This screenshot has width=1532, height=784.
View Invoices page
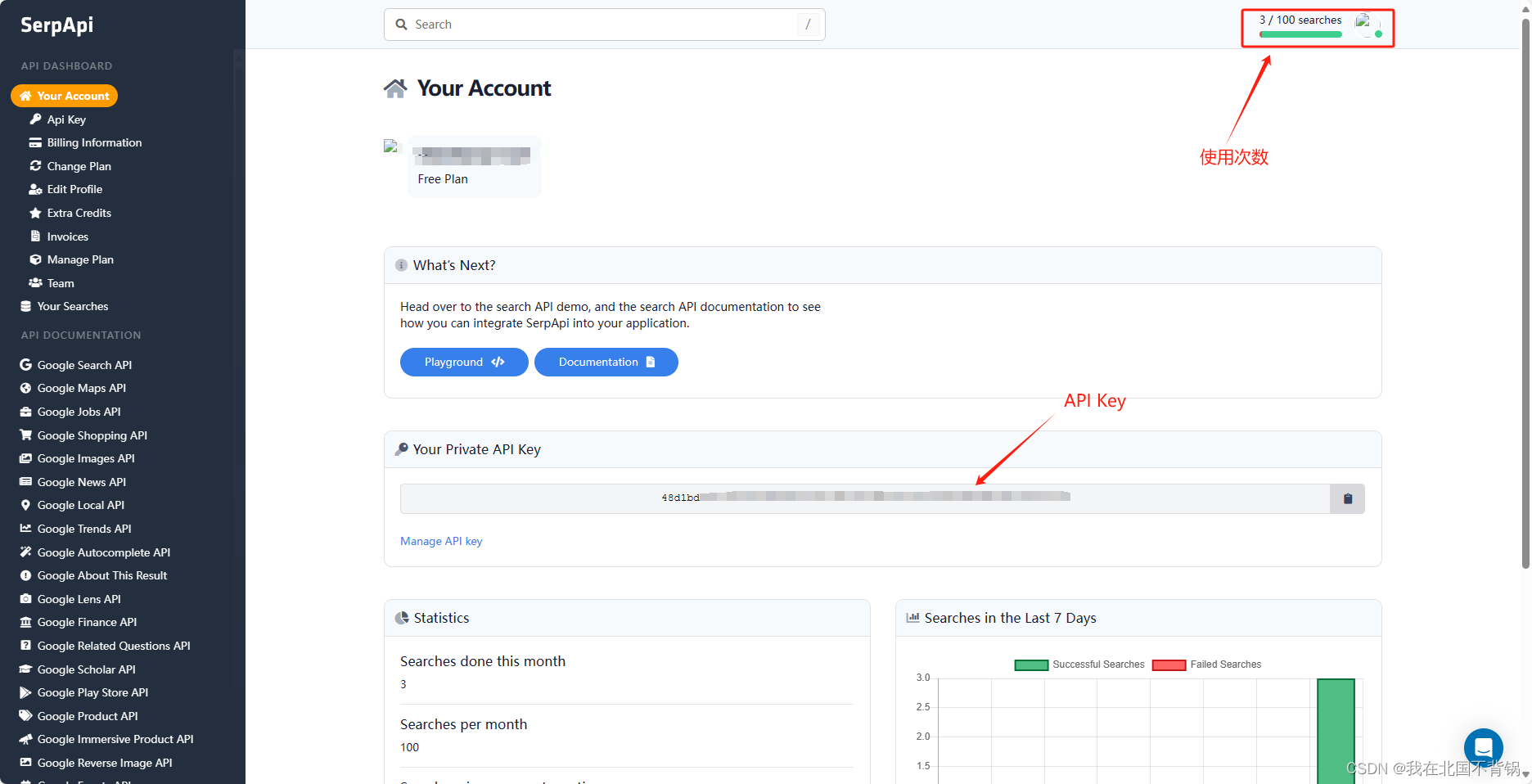pos(67,237)
